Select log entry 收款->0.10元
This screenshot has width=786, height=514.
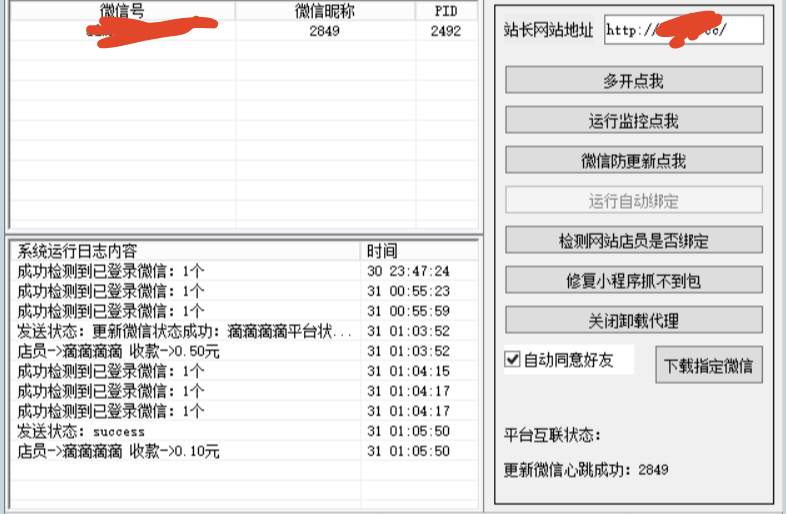pos(244,451)
